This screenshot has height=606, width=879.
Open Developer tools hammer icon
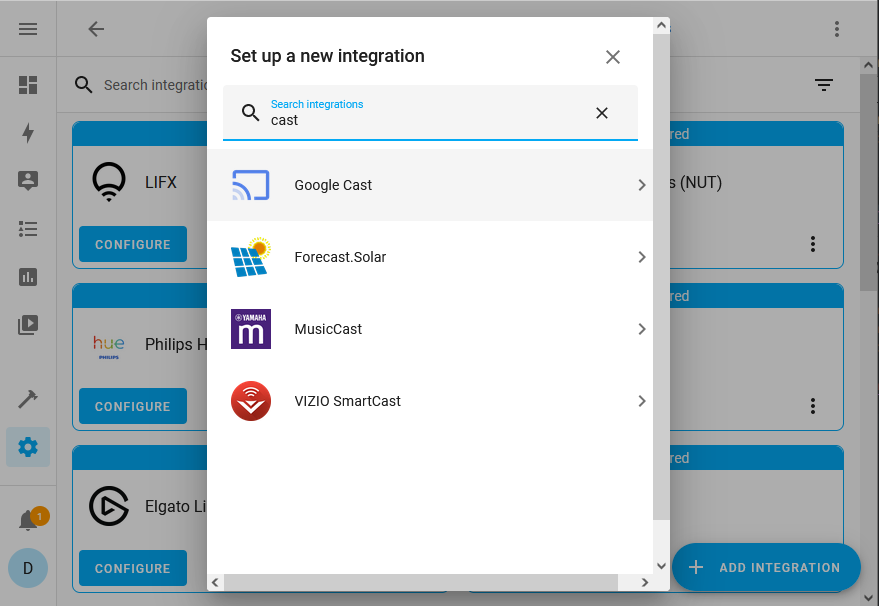click(28, 399)
